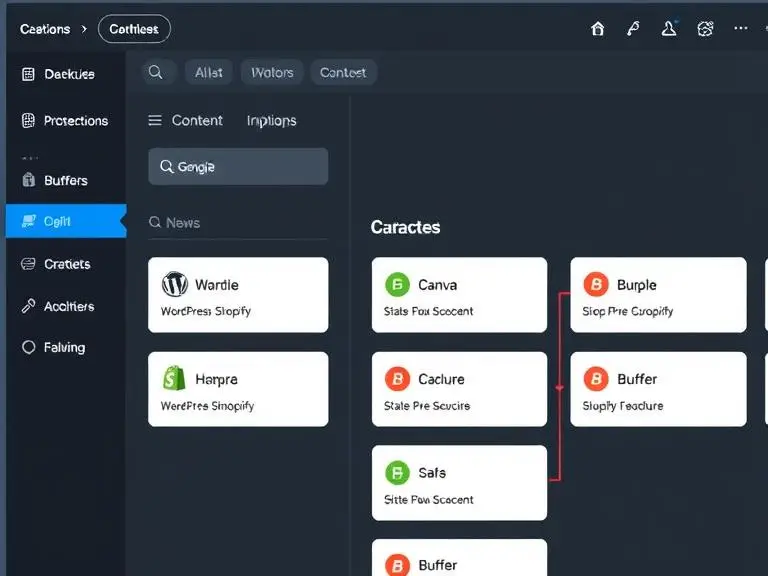Open the Buffer Slopify Feadure card
The width and height of the screenshot is (768, 576).
658,389
